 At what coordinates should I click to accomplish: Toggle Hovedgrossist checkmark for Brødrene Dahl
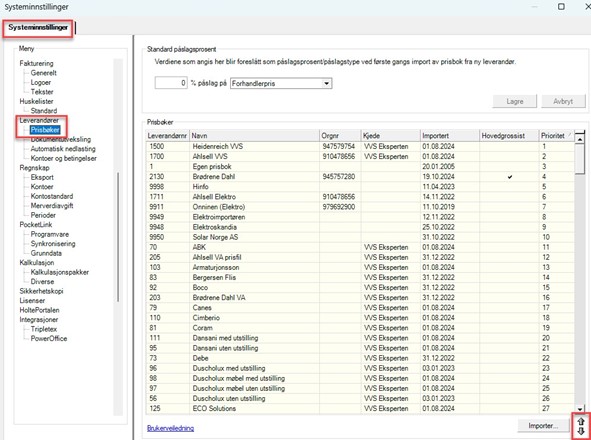pyautogui.click(x=510, y=177)
